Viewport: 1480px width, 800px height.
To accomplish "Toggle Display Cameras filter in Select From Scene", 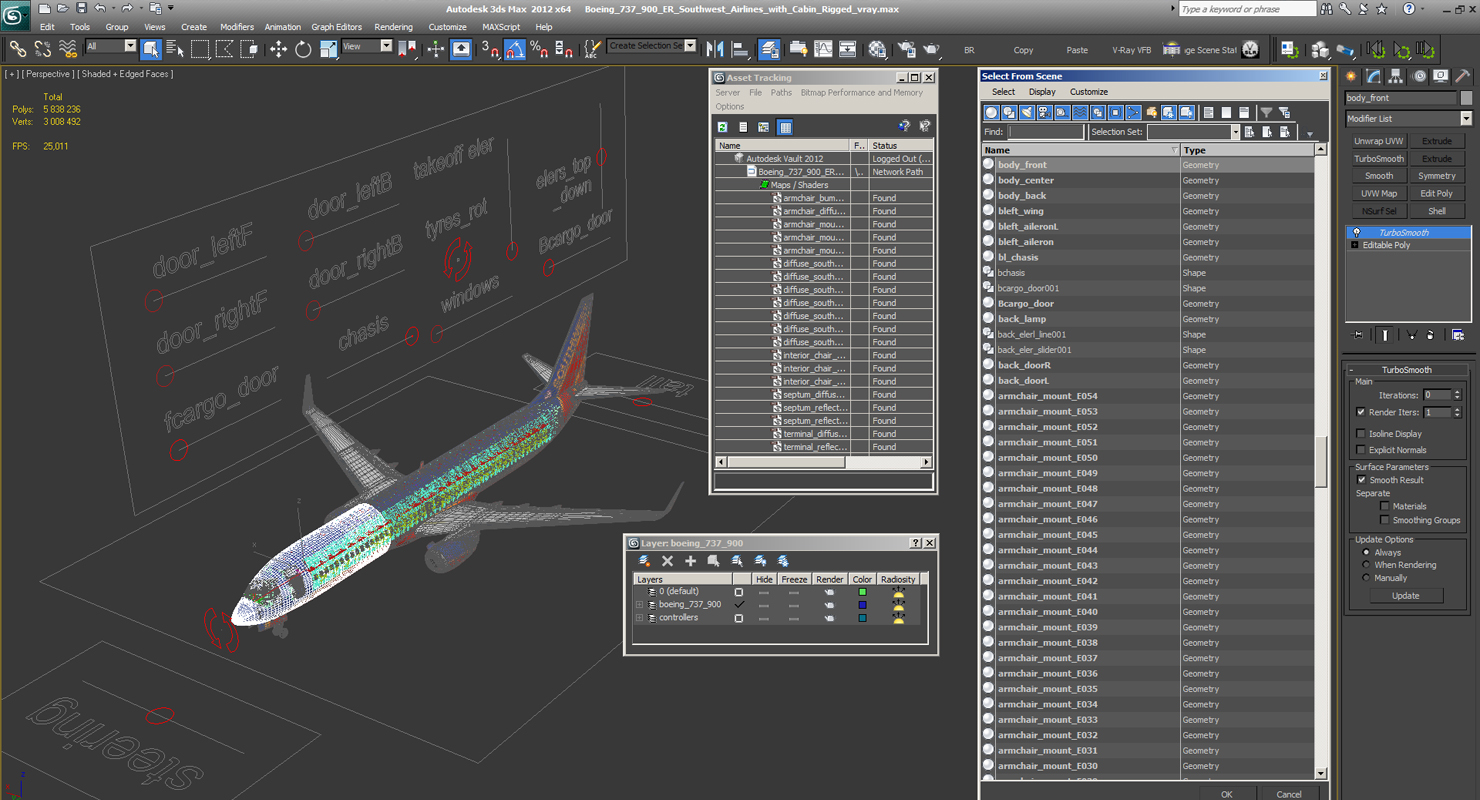I will click(1045, 113).
